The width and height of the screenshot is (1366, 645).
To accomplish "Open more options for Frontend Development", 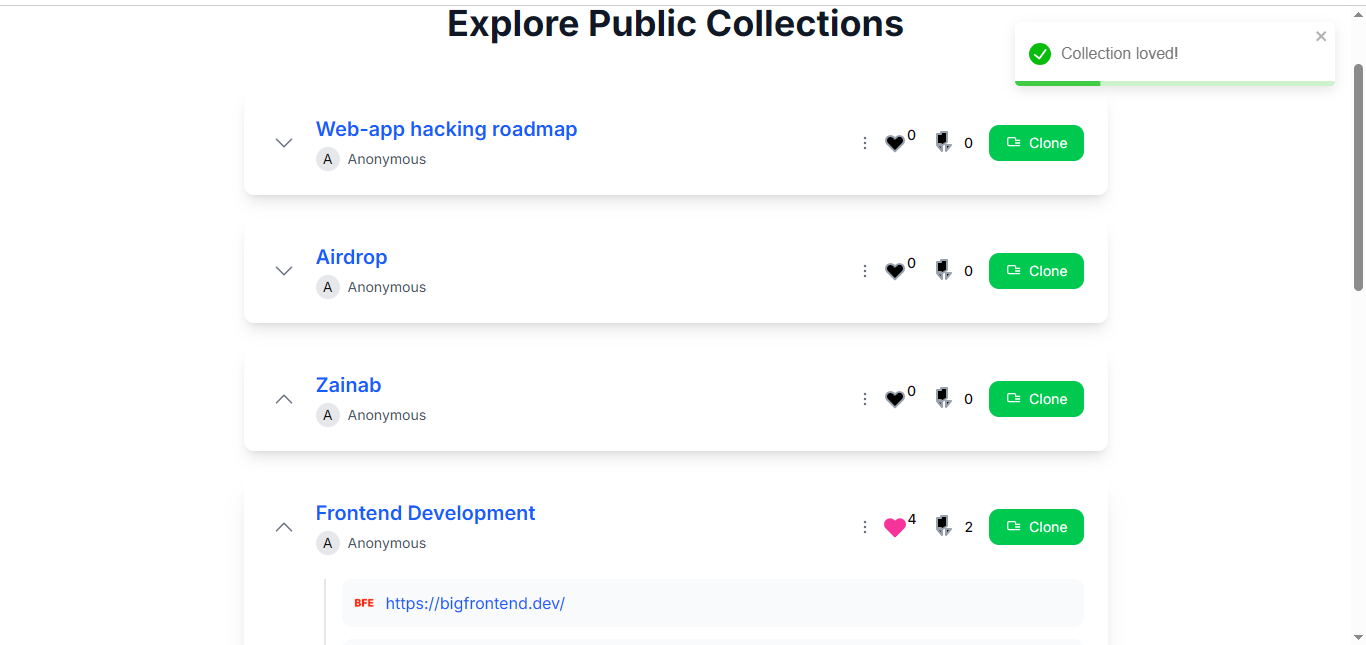I will (x=865, y=527).
